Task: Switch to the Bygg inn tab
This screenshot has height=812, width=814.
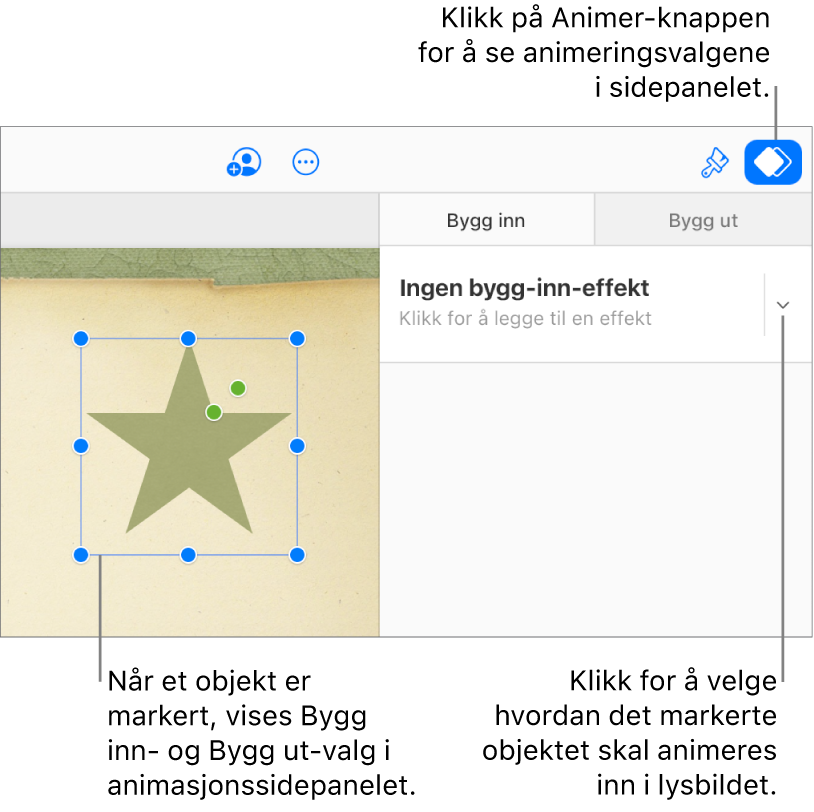Action: (x=486, y=221)
